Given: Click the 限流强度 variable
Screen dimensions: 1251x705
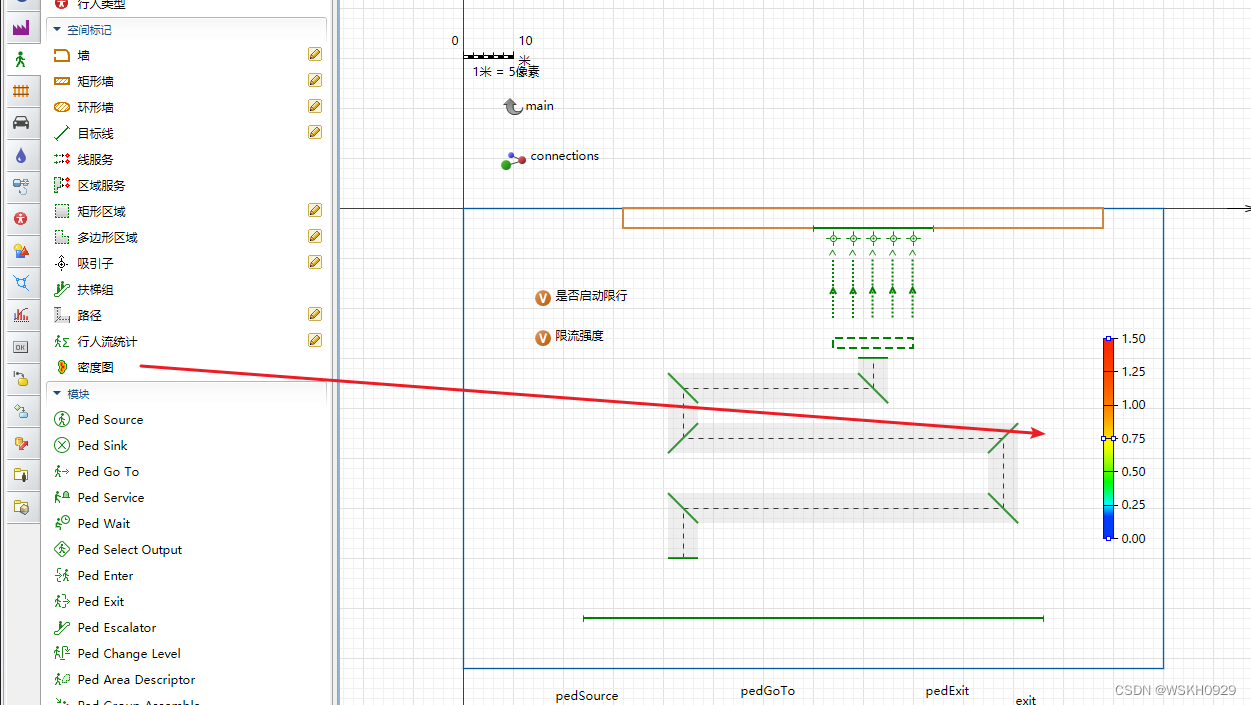Looking at the screenshot, I should tap(570, 337).
